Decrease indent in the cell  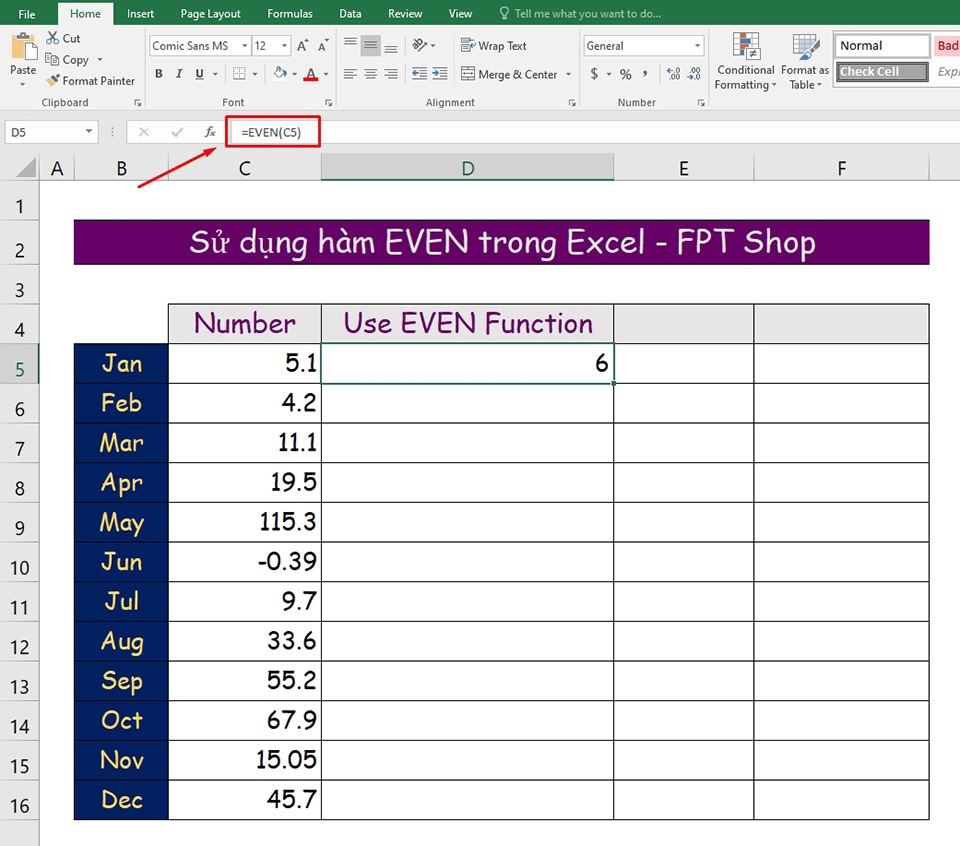coord(419,74)
